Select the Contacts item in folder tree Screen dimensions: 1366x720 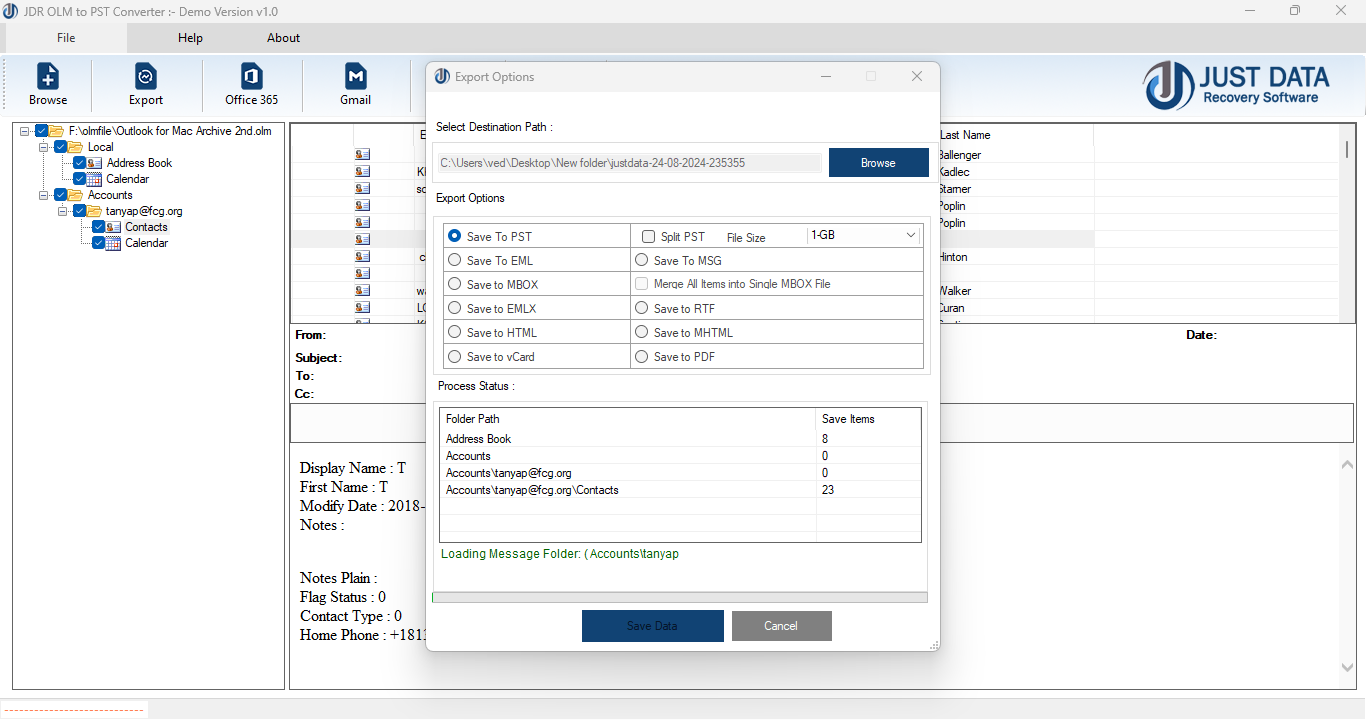[146, 227]
